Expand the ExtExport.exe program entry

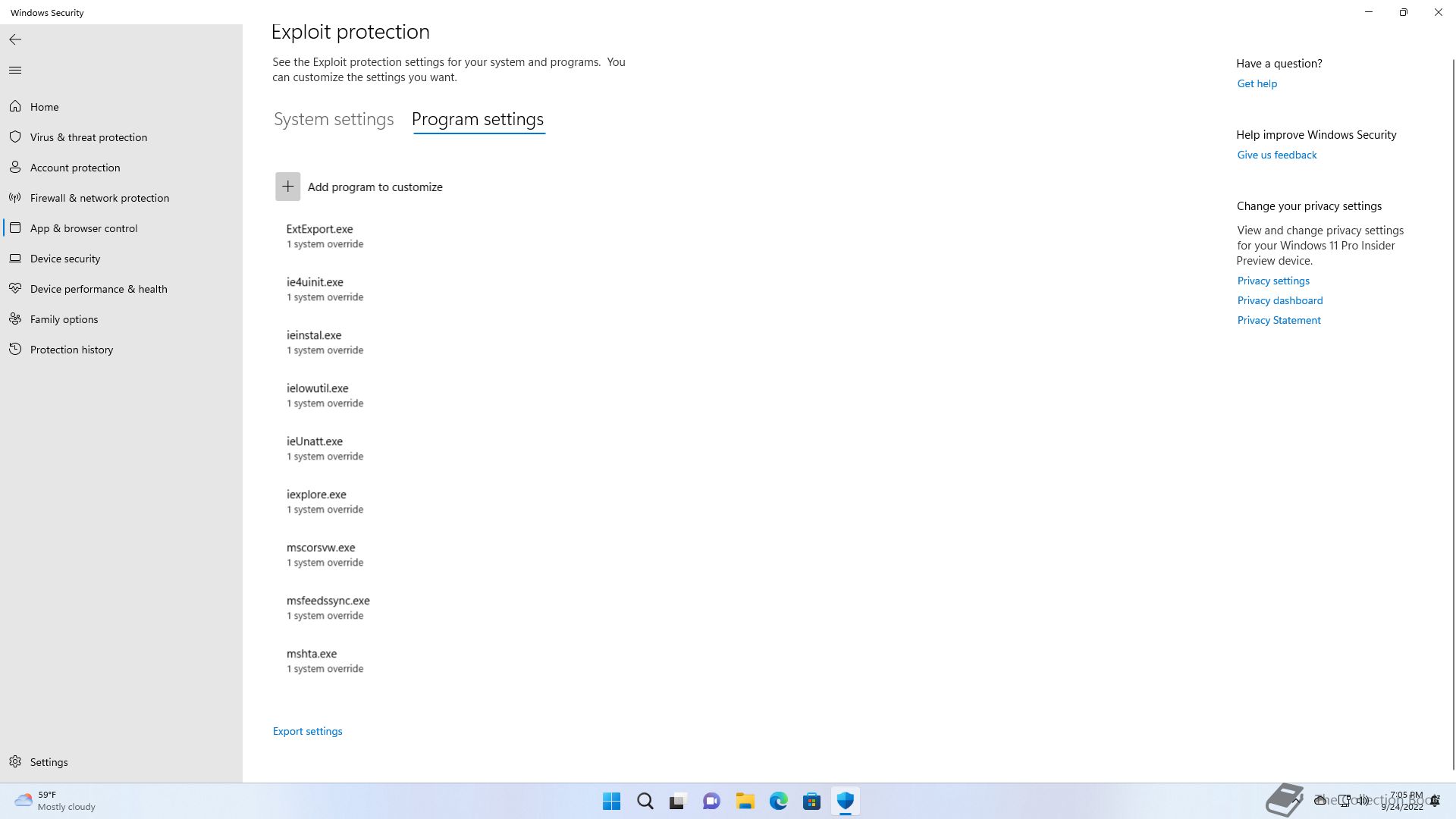(x=325, y=236)
